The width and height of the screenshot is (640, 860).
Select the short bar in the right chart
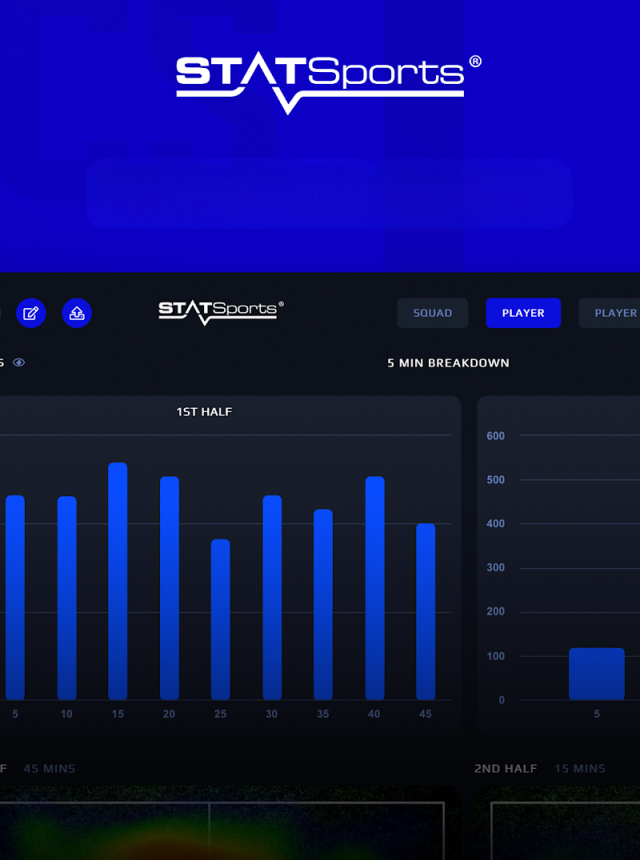click(x=597, y=674)
